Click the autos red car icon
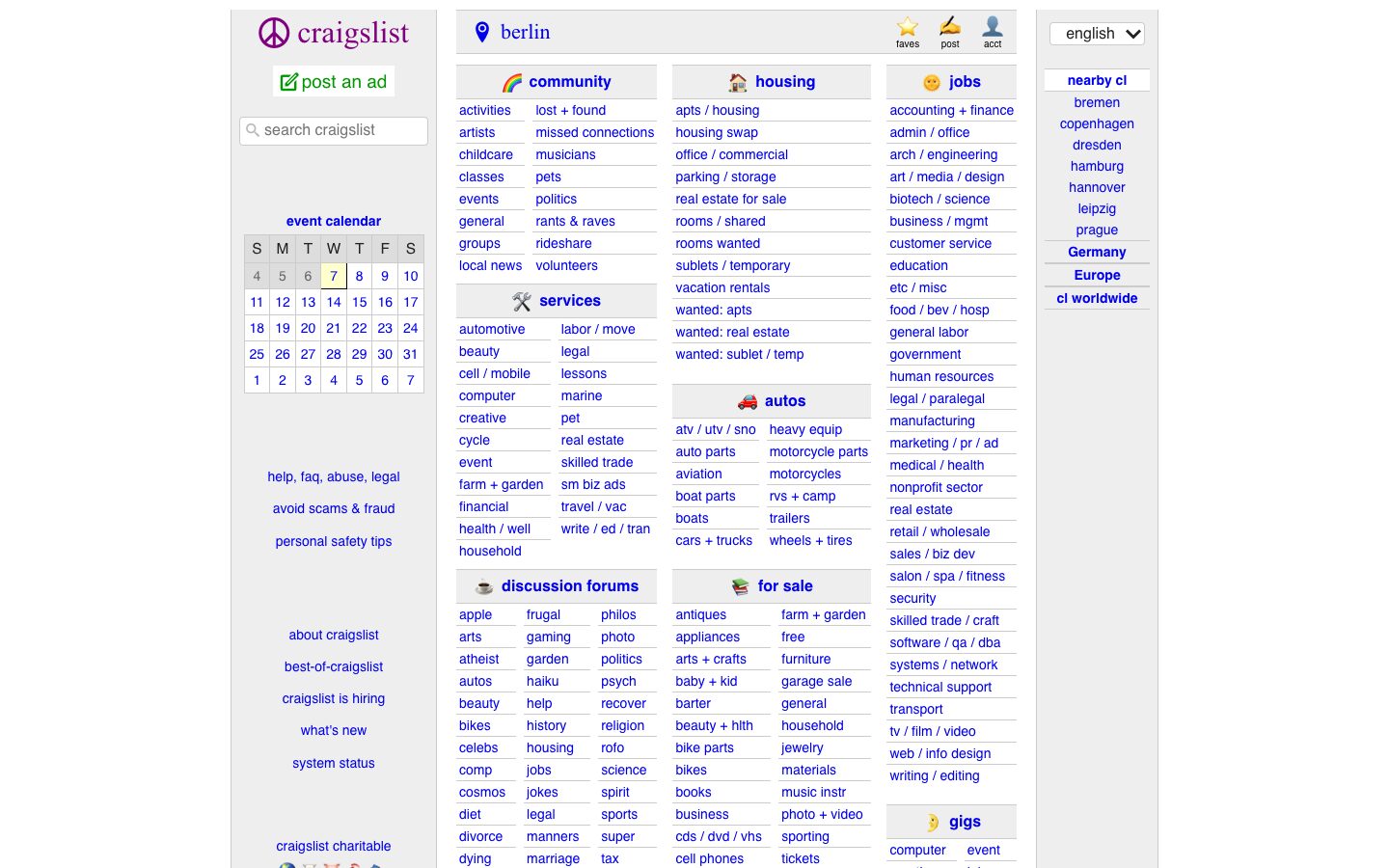This screenshot has height=868, width=1389. point(748,401)
